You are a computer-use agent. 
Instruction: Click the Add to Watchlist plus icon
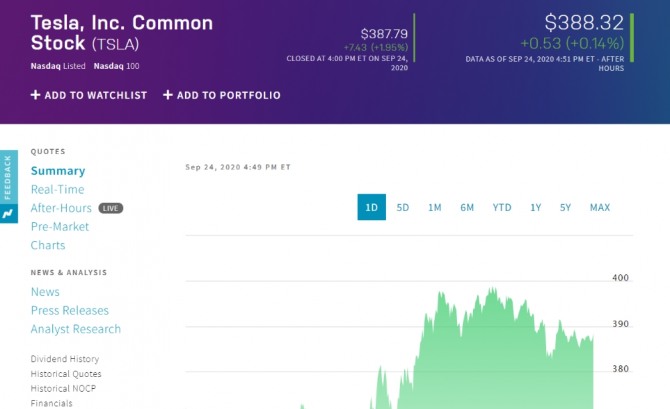tap(36, 96)
